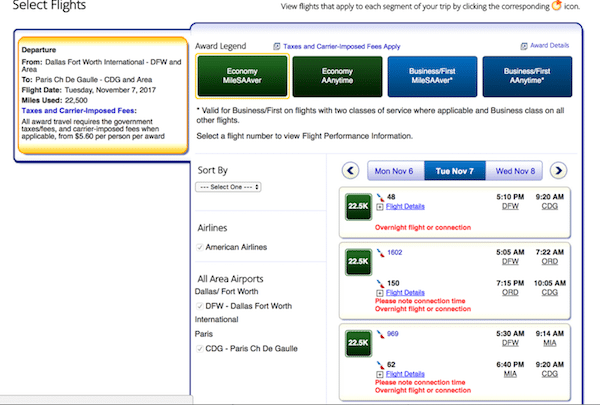600x405 pixels.
Task: Click American Airlines logo beside flight 48
Action: pyautogui.click(x=380, y=197)
